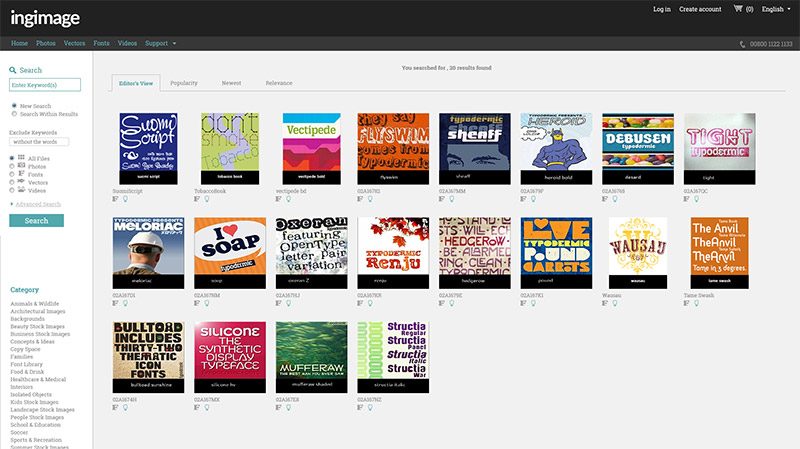The height and width of the screenshot is (449, 800).
Task: Select the Vectors file type radio button
Action: click(12, 182)
